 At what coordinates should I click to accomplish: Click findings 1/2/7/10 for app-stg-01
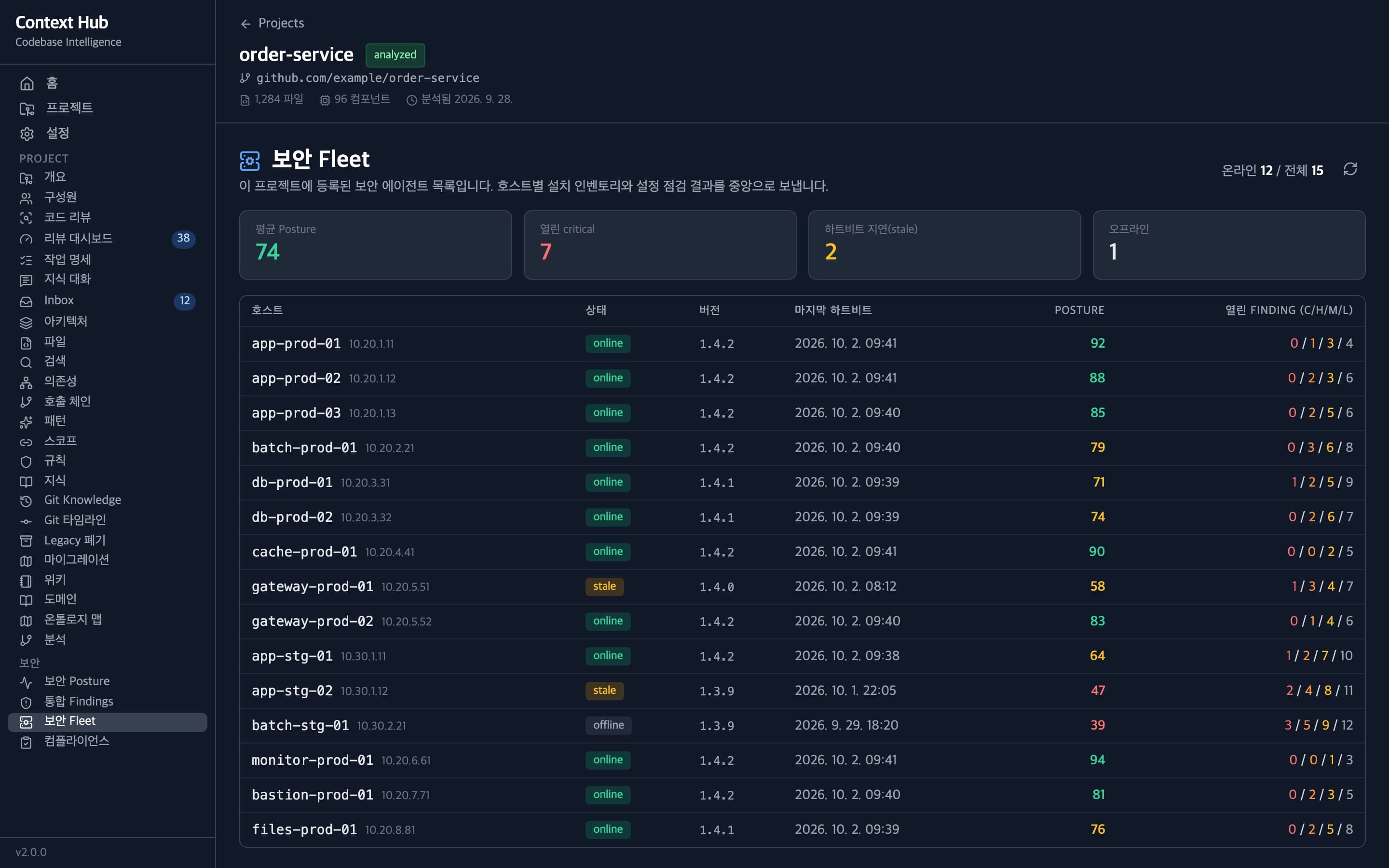click(x=1319, y=656)
